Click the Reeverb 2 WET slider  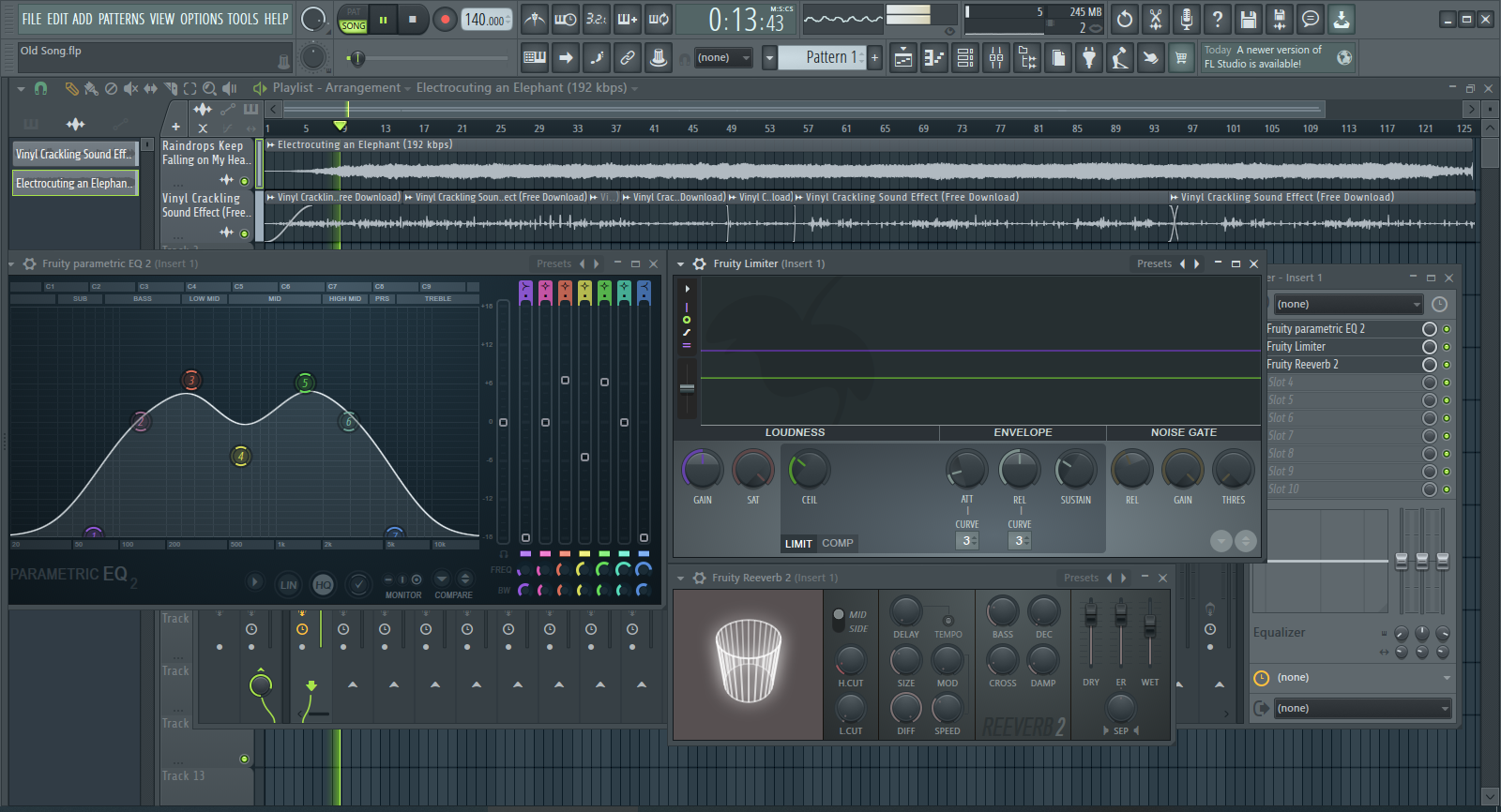(1150, 625)
